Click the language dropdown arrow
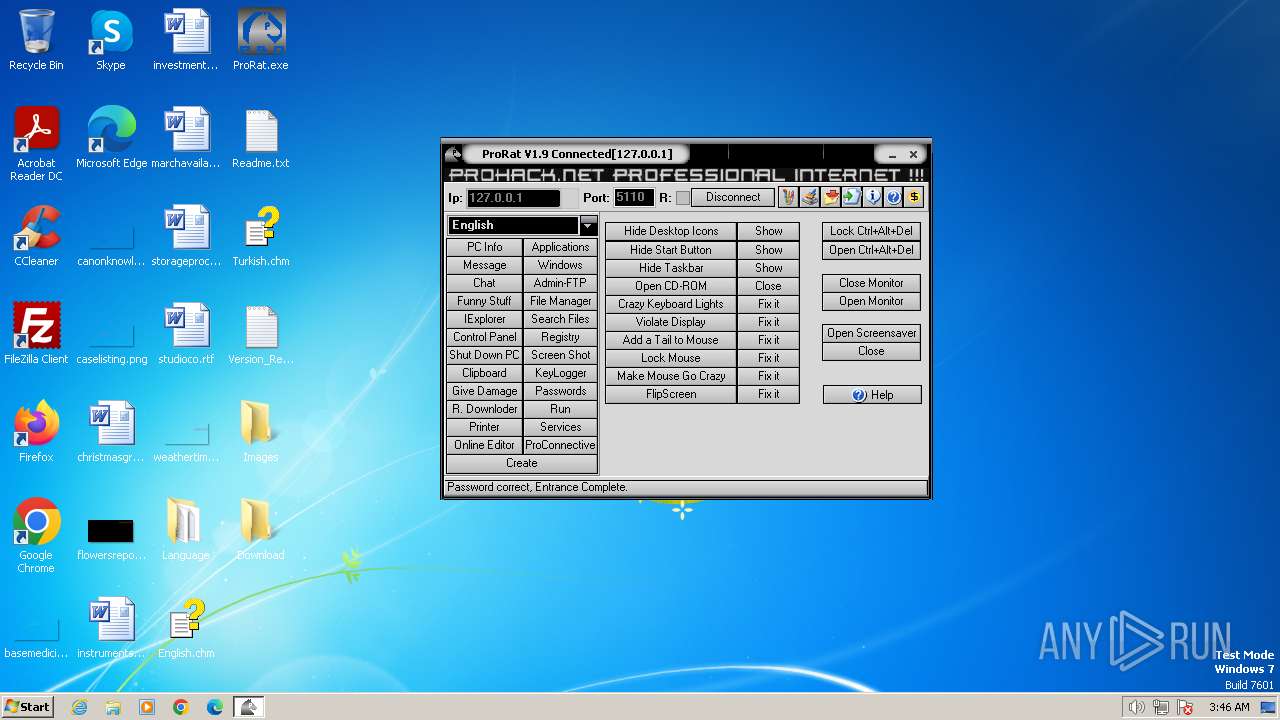The height and width of the screenshot is (720, 1280). [x=588, y=226]
